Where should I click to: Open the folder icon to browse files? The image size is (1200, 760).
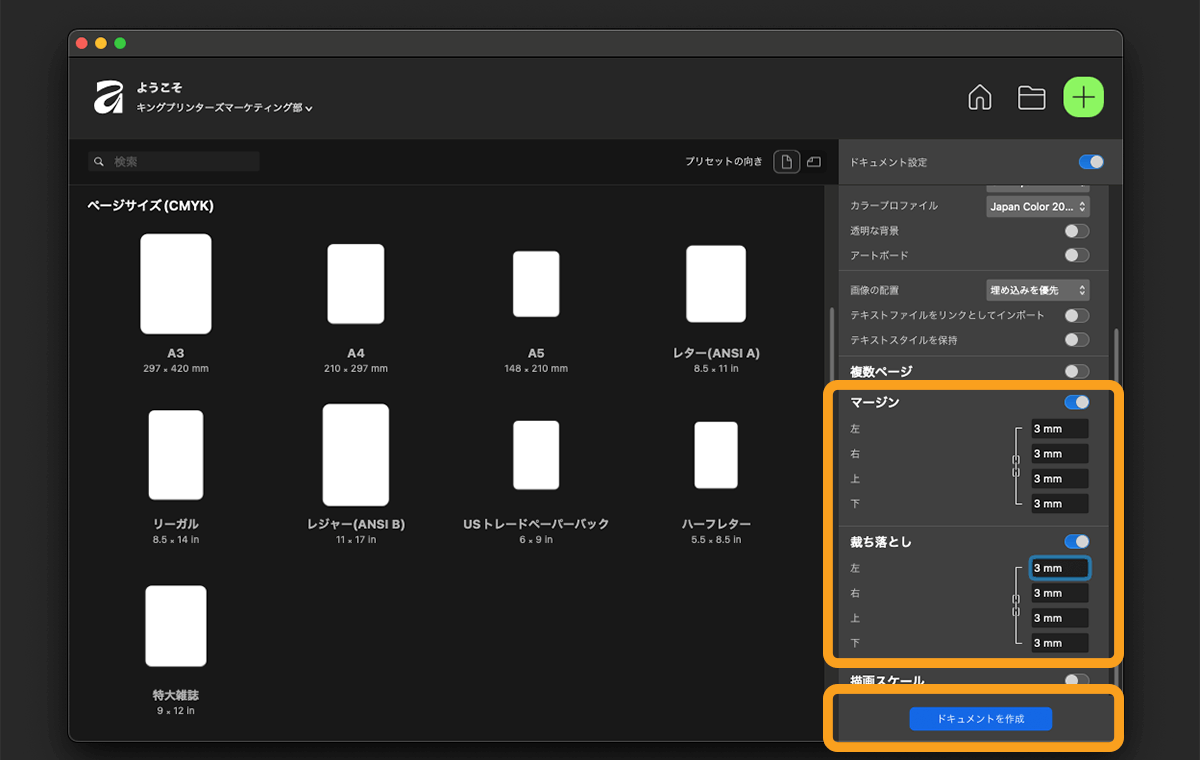[x=1031, y=97]
